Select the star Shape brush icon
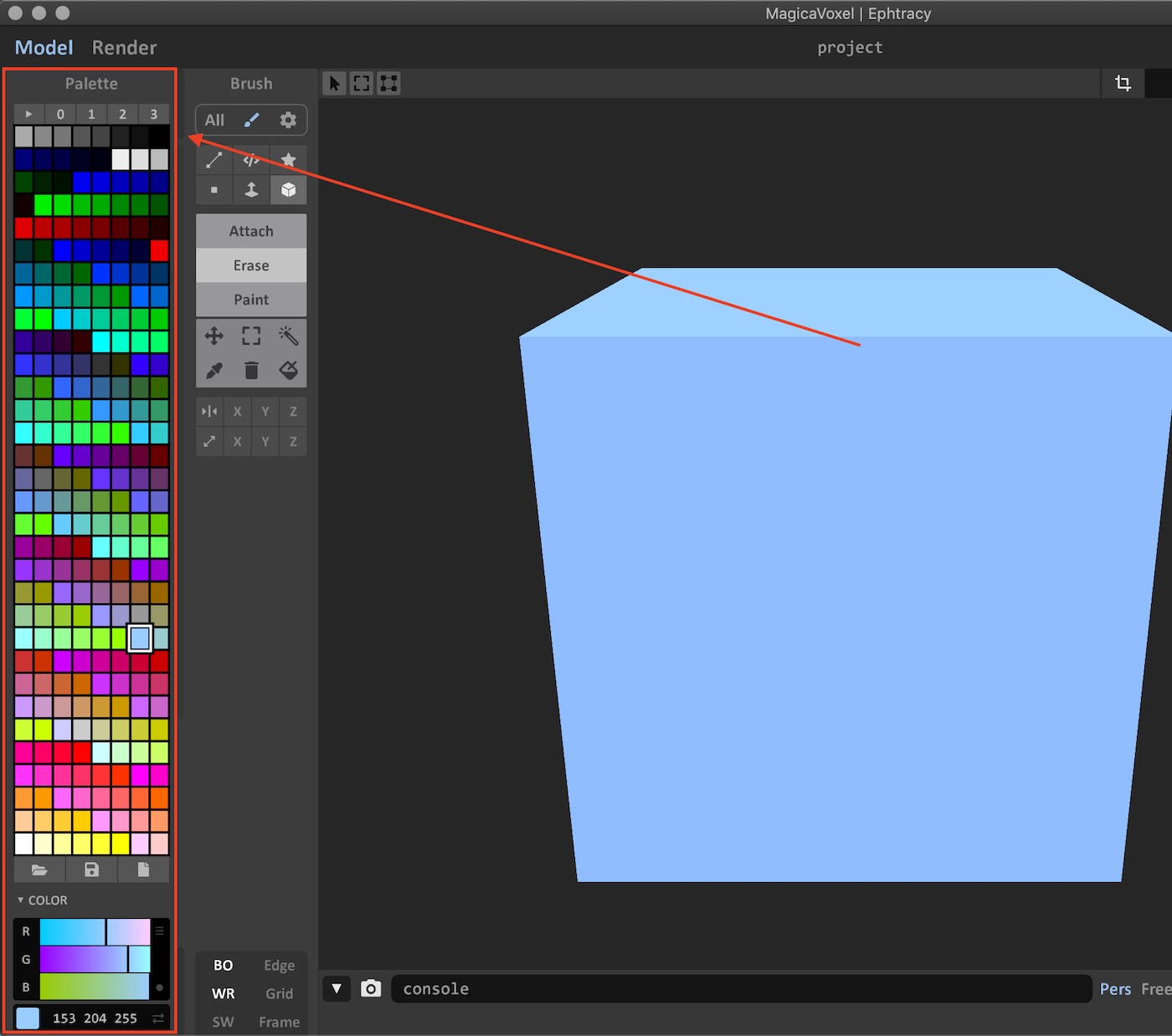This screenshot has height=1036, width=1172. click(x=288, y=159)
